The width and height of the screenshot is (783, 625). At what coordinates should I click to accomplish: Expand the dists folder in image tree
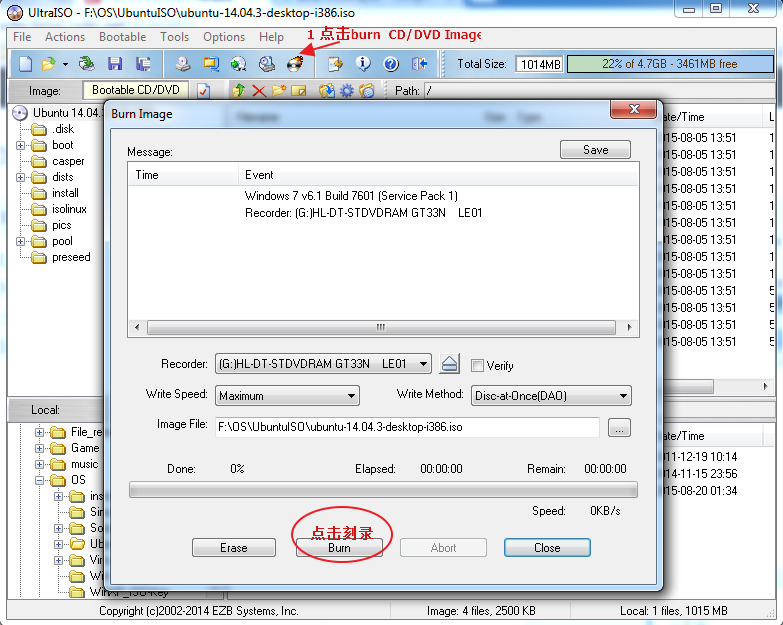(20, 177)
